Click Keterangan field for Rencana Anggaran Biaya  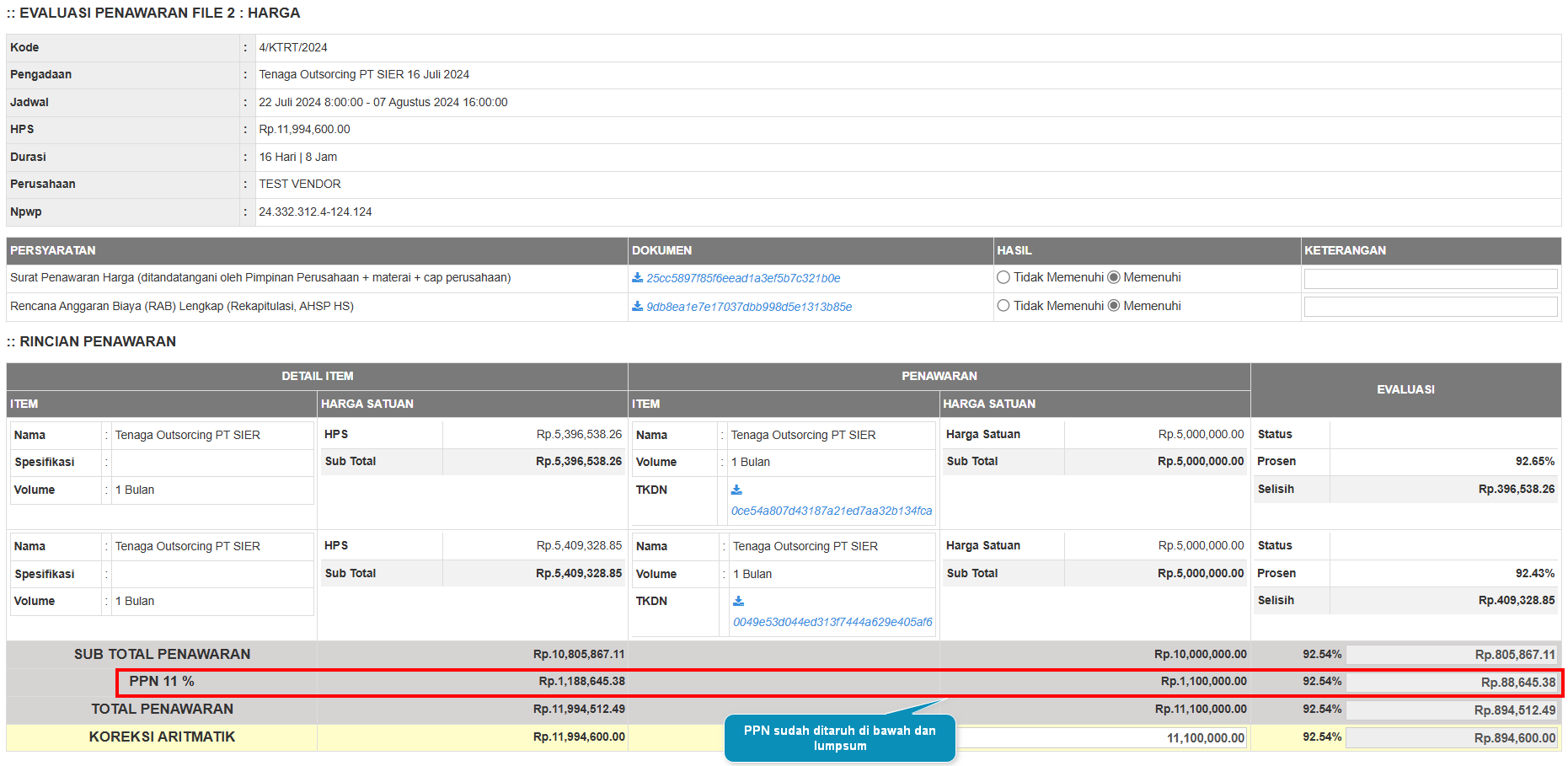point(1430,307)
